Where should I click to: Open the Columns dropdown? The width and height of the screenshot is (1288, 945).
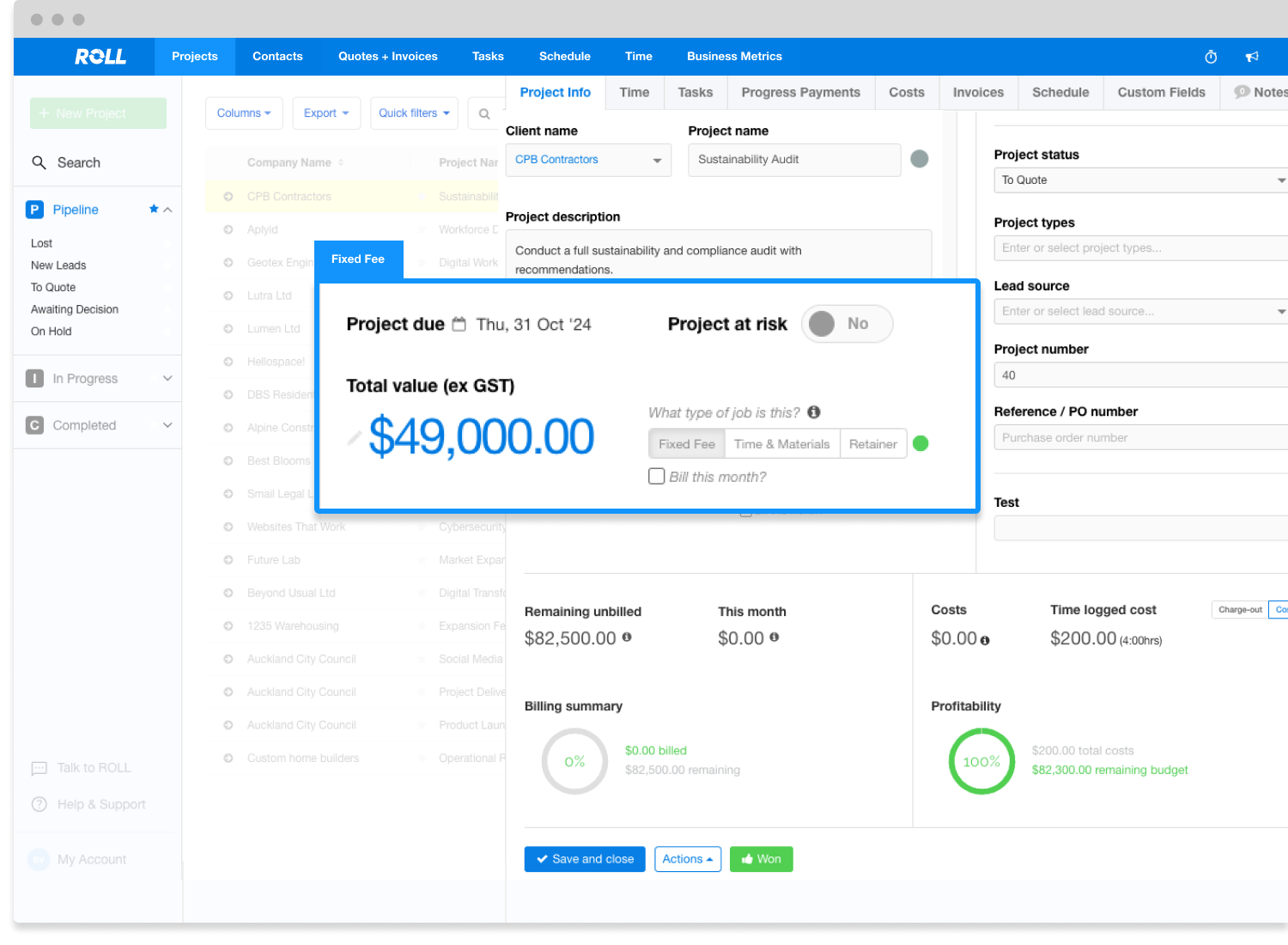pos(244,113)
